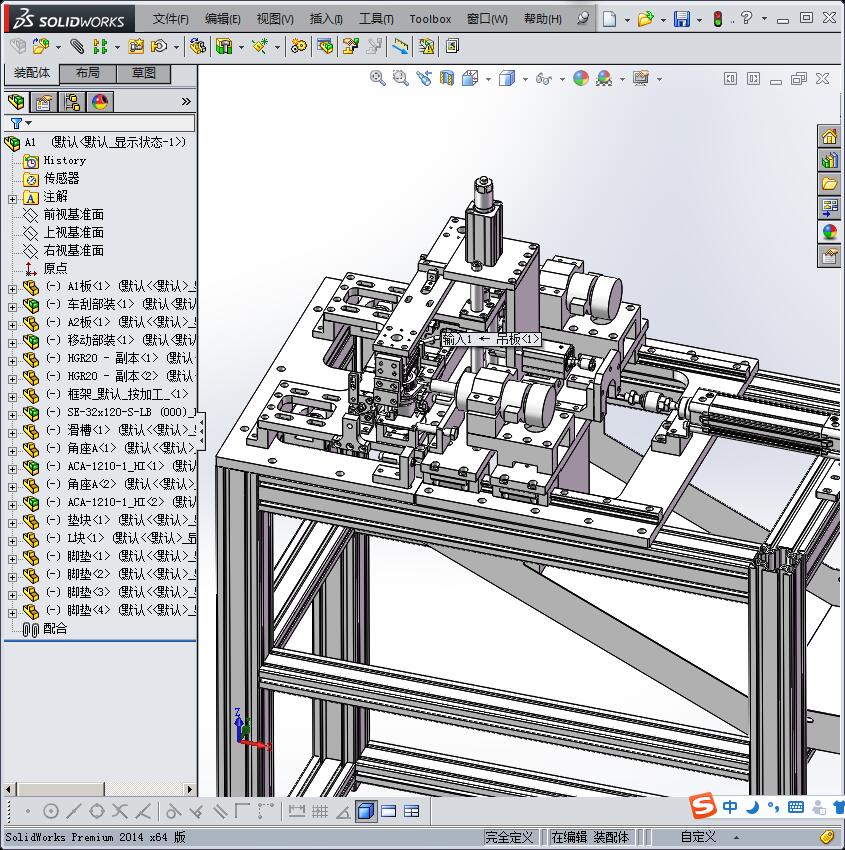Open the 插入 menu
845x850 pixels.
pyautogui.click(x=326, y=19)
